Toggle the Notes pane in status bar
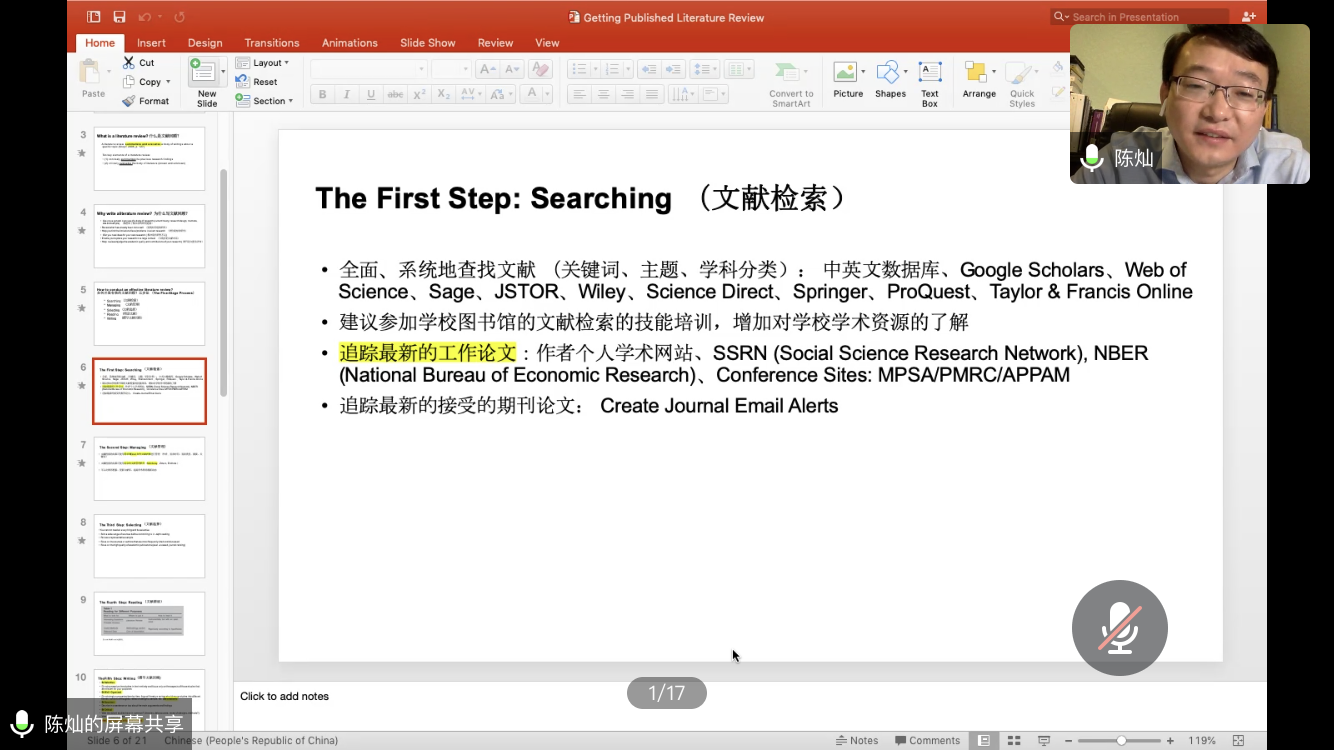1334x750 pixels. [857, 741]
